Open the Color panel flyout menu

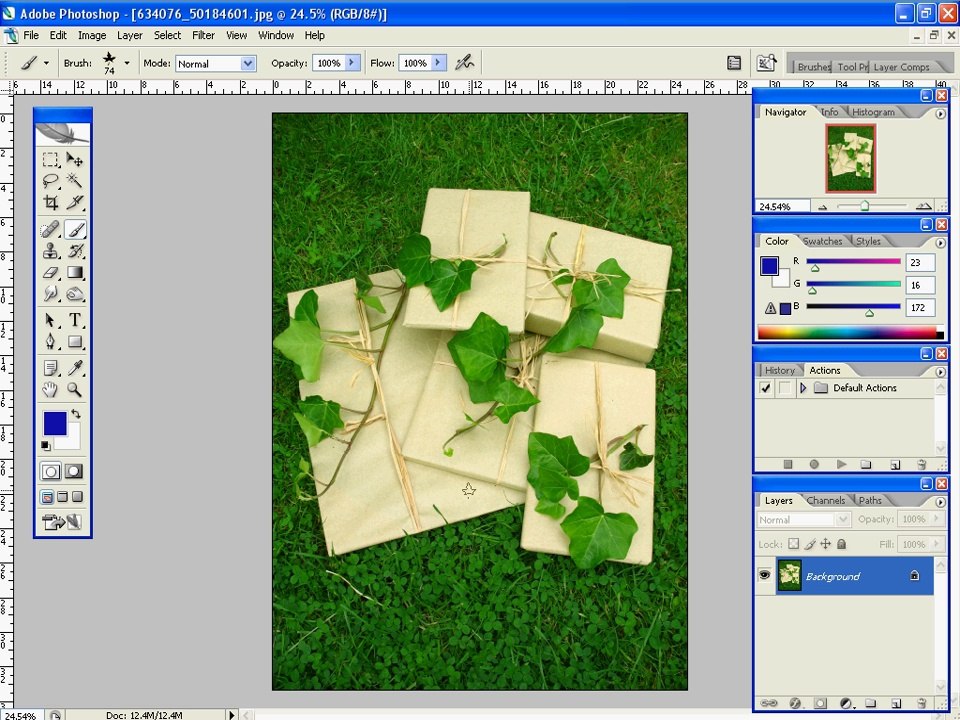940,243
